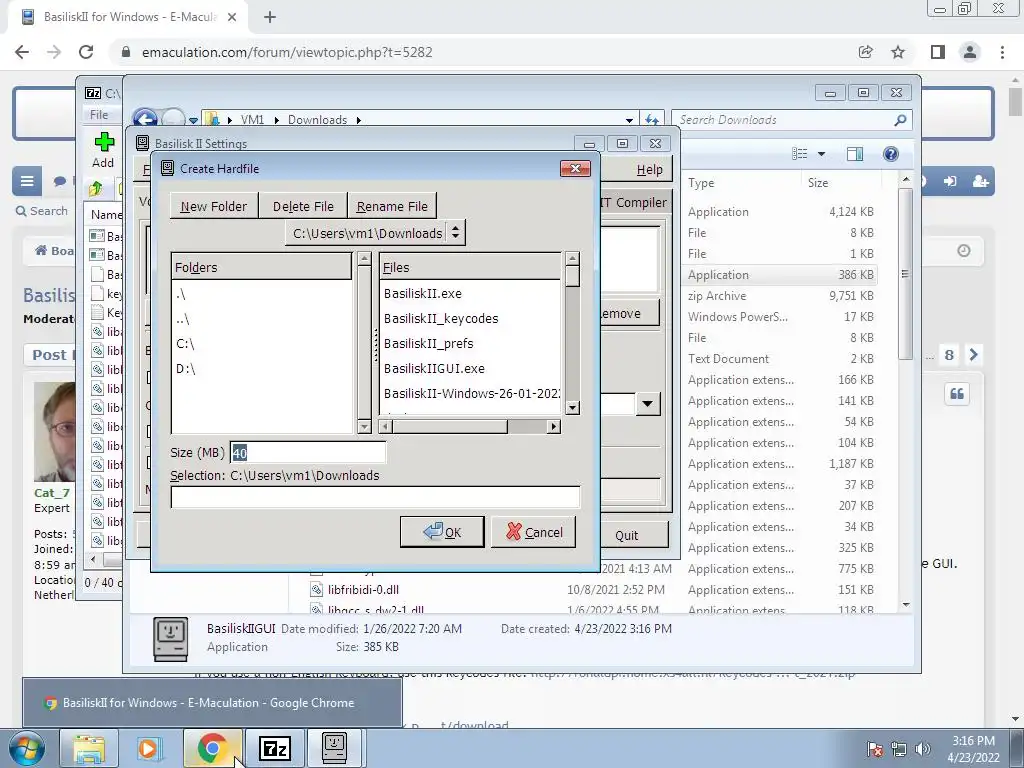Click 7-Zip icon on taskbar

pyautogui.click(x=274, y=749)
